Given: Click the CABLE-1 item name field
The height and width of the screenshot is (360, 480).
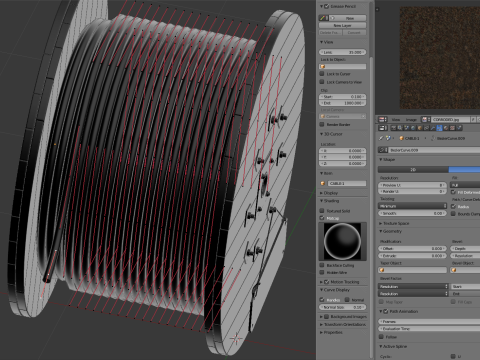Looking at the screenshot, I should [347, 183].
